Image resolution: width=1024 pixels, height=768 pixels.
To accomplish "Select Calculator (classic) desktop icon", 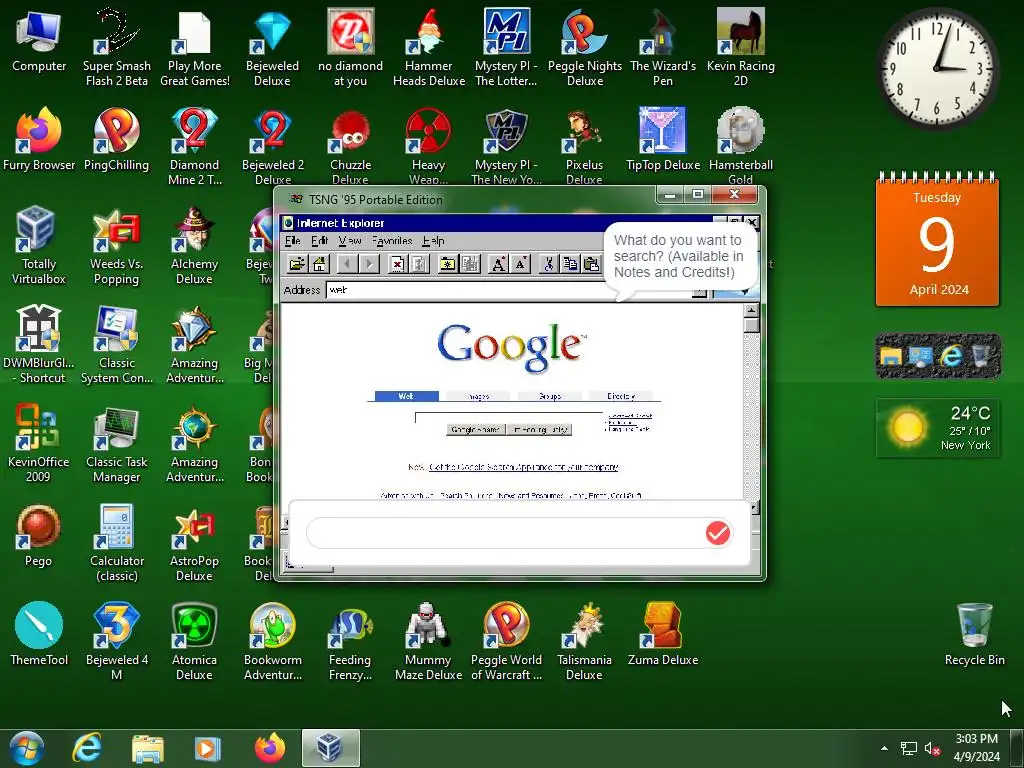I will [116, 543].
